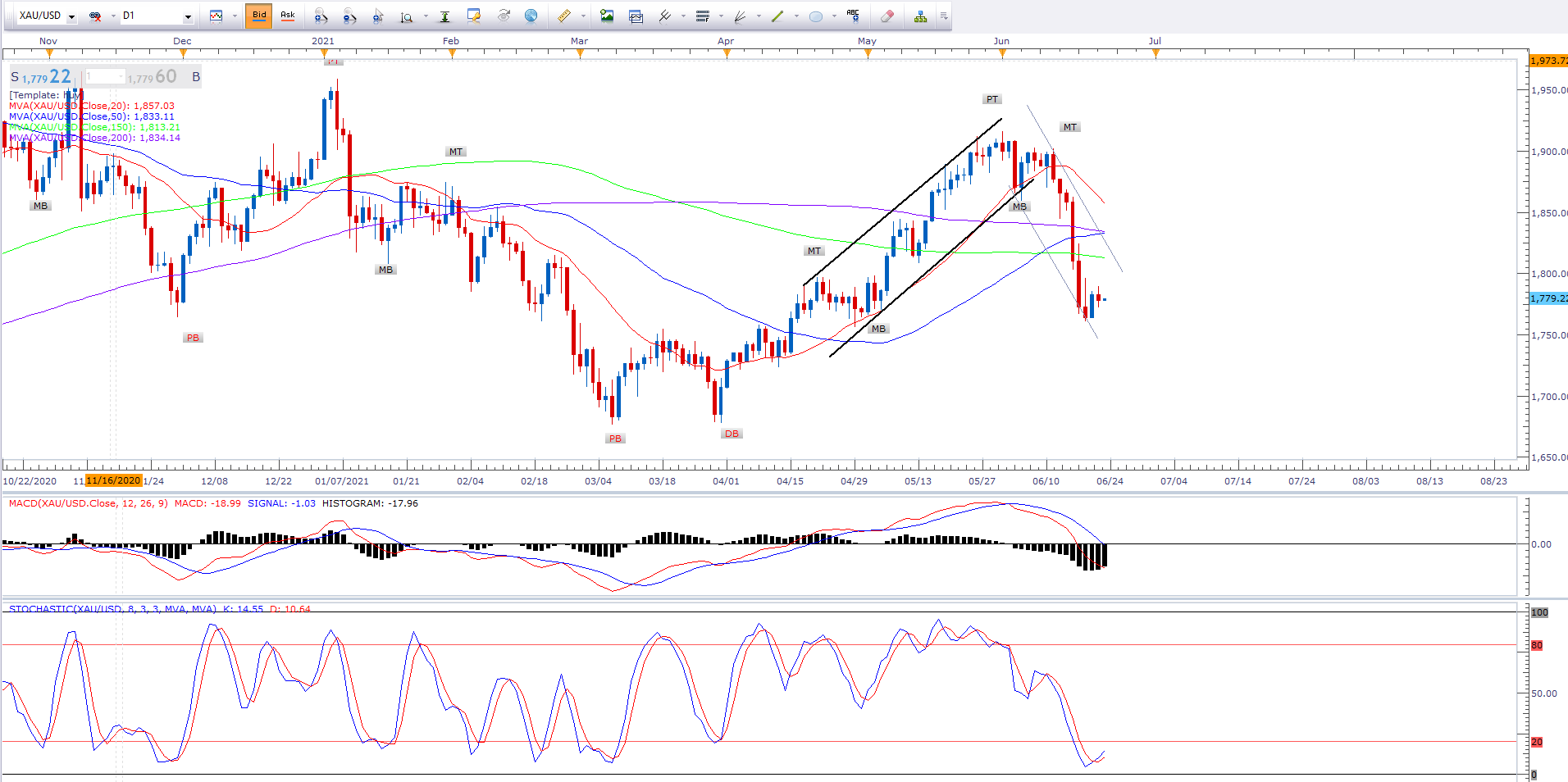Select the eraser tool in toolbar
This screenshot has width=1568, height=782.
tap(887, 16)
